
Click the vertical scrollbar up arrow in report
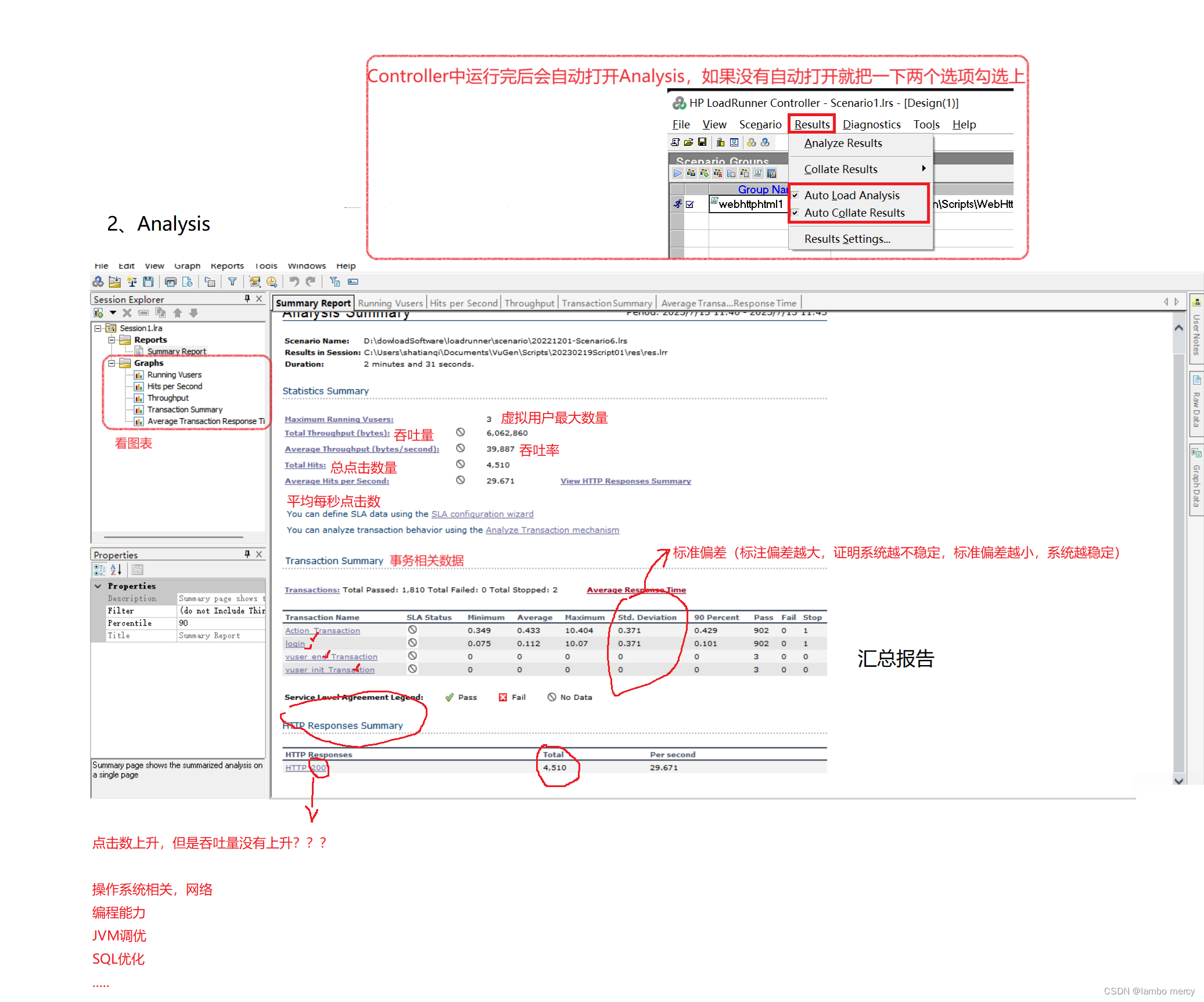(1178, 328)
